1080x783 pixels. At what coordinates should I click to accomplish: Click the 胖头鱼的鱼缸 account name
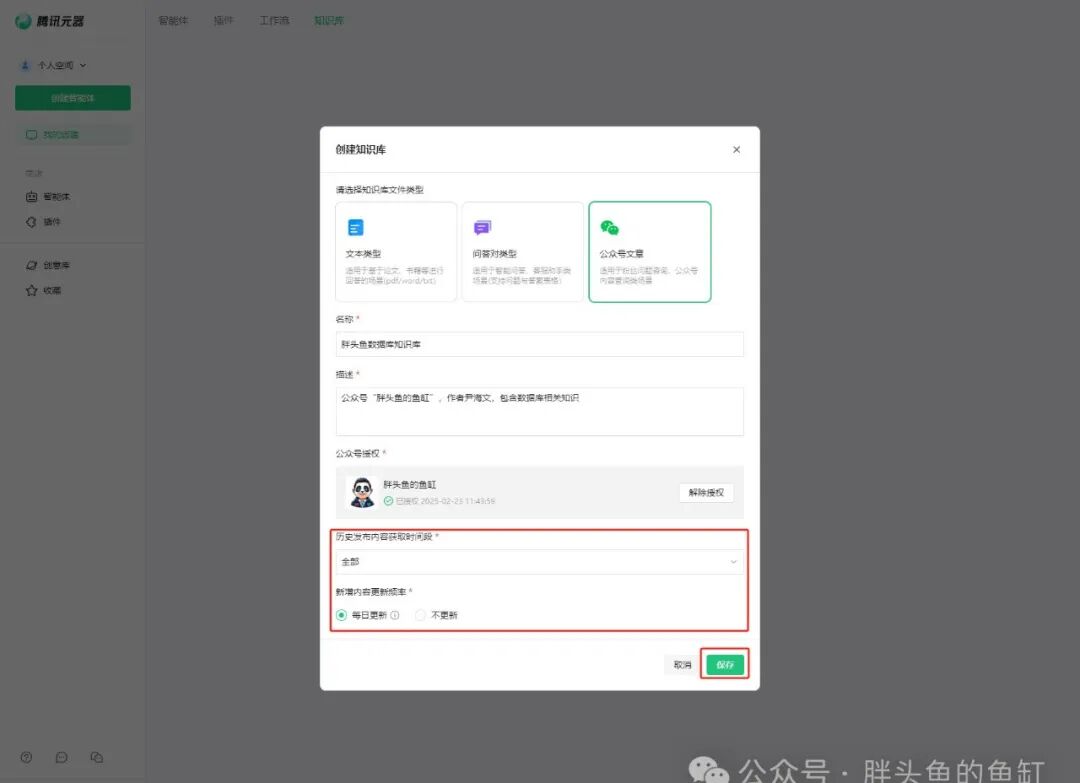click(410, 485)
